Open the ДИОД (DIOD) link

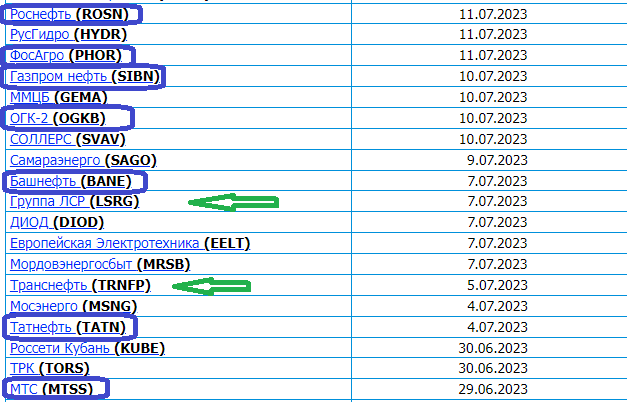point(57,222)
